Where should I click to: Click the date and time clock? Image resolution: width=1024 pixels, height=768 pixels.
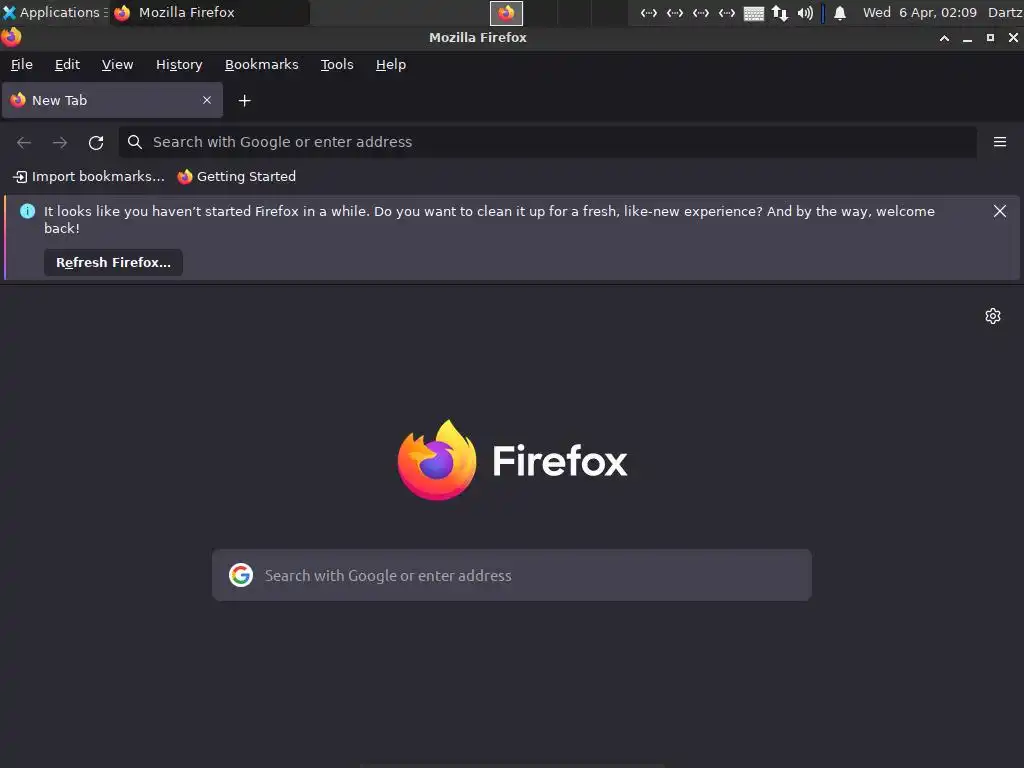point(920,12)
